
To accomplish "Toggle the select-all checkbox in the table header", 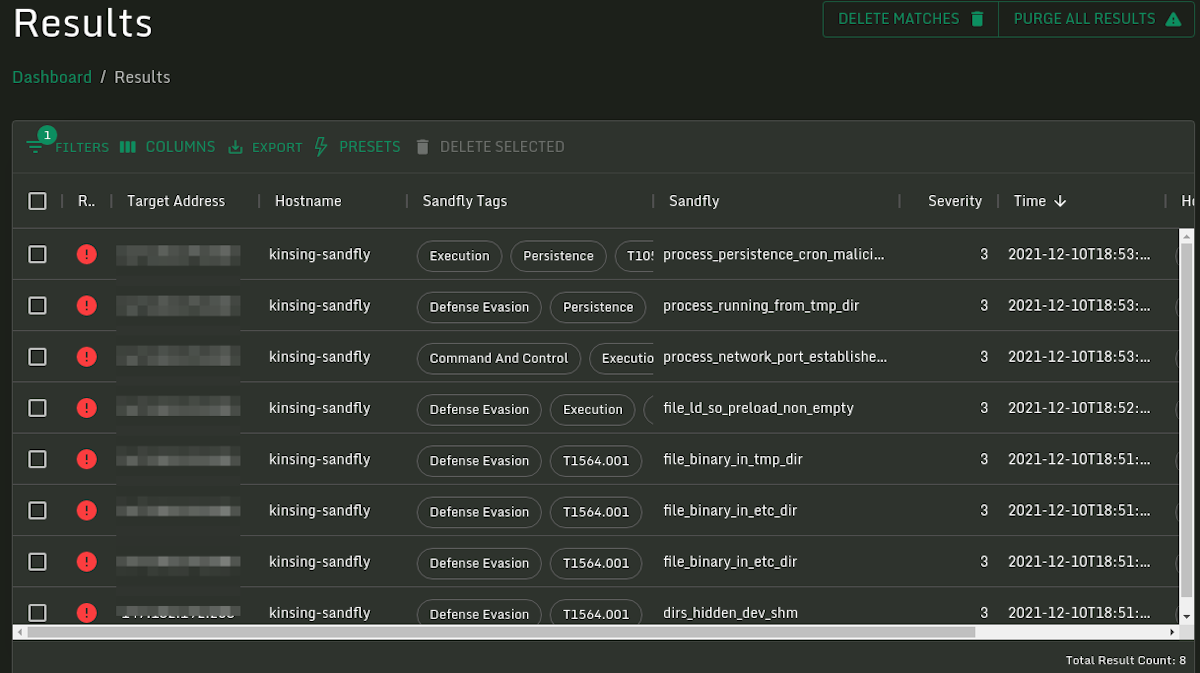I will (37, 200).
